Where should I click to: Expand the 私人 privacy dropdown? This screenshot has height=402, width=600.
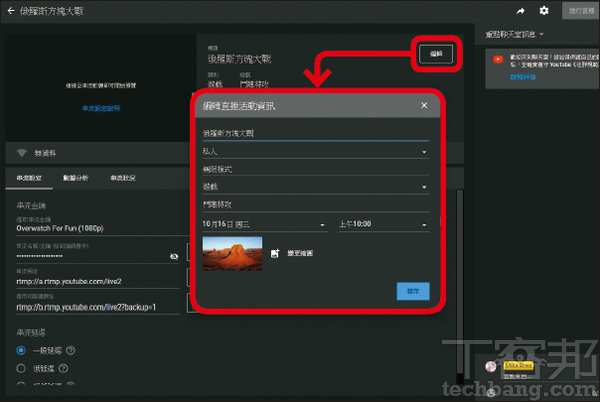[x=424, y=153]
